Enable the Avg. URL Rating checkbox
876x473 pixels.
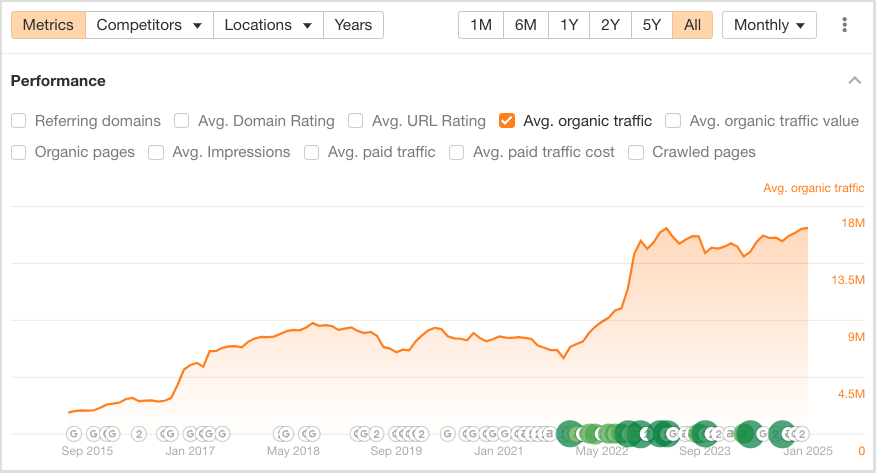click(x=355, y=121)
